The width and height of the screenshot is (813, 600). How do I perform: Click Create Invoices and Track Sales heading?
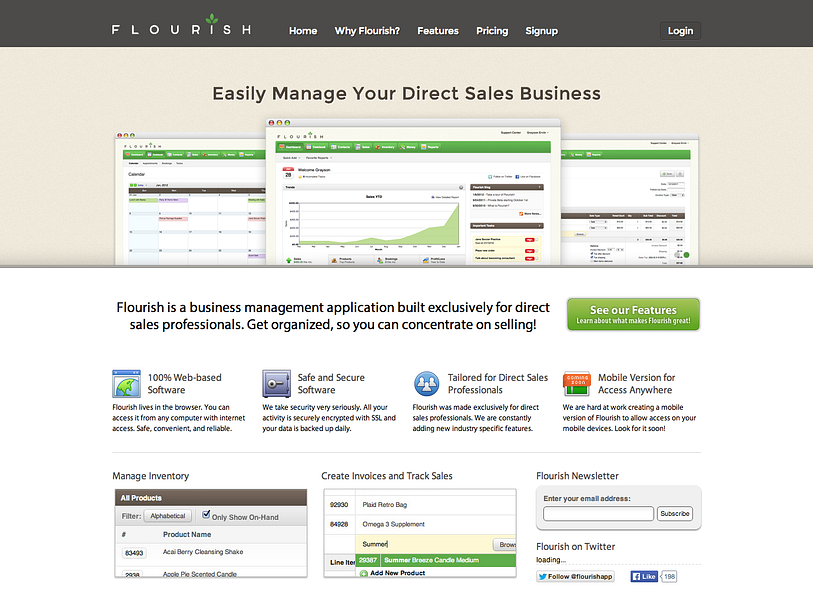pos(387,476)
